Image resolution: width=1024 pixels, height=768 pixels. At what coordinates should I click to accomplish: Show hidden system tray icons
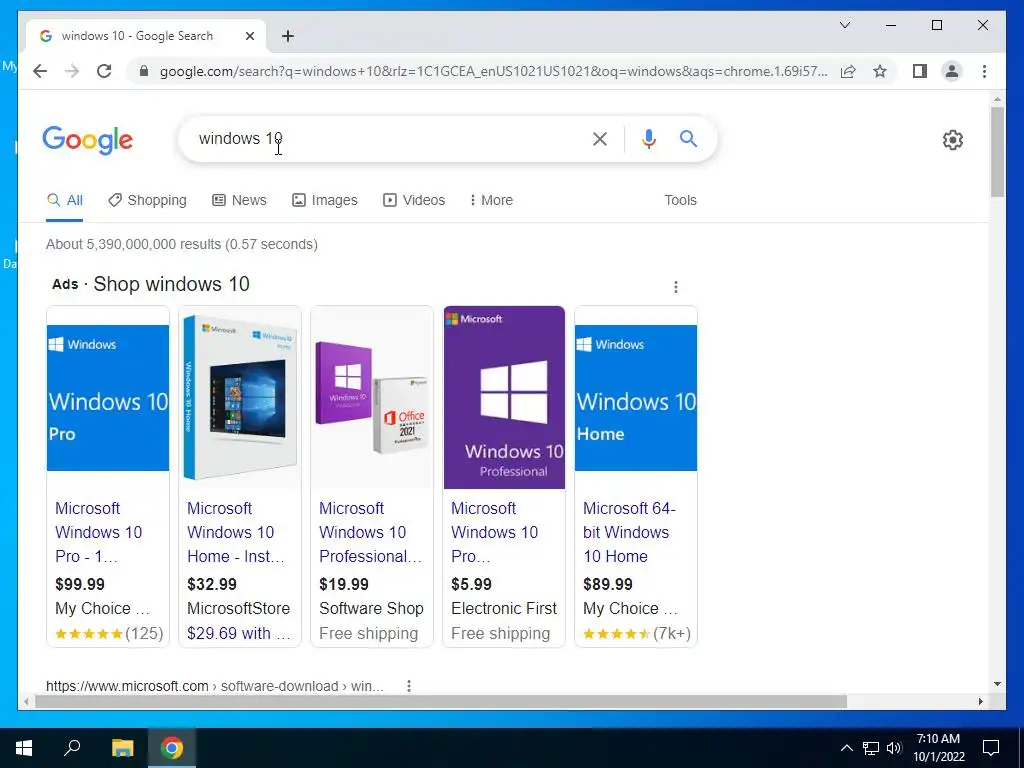point(846,748)
